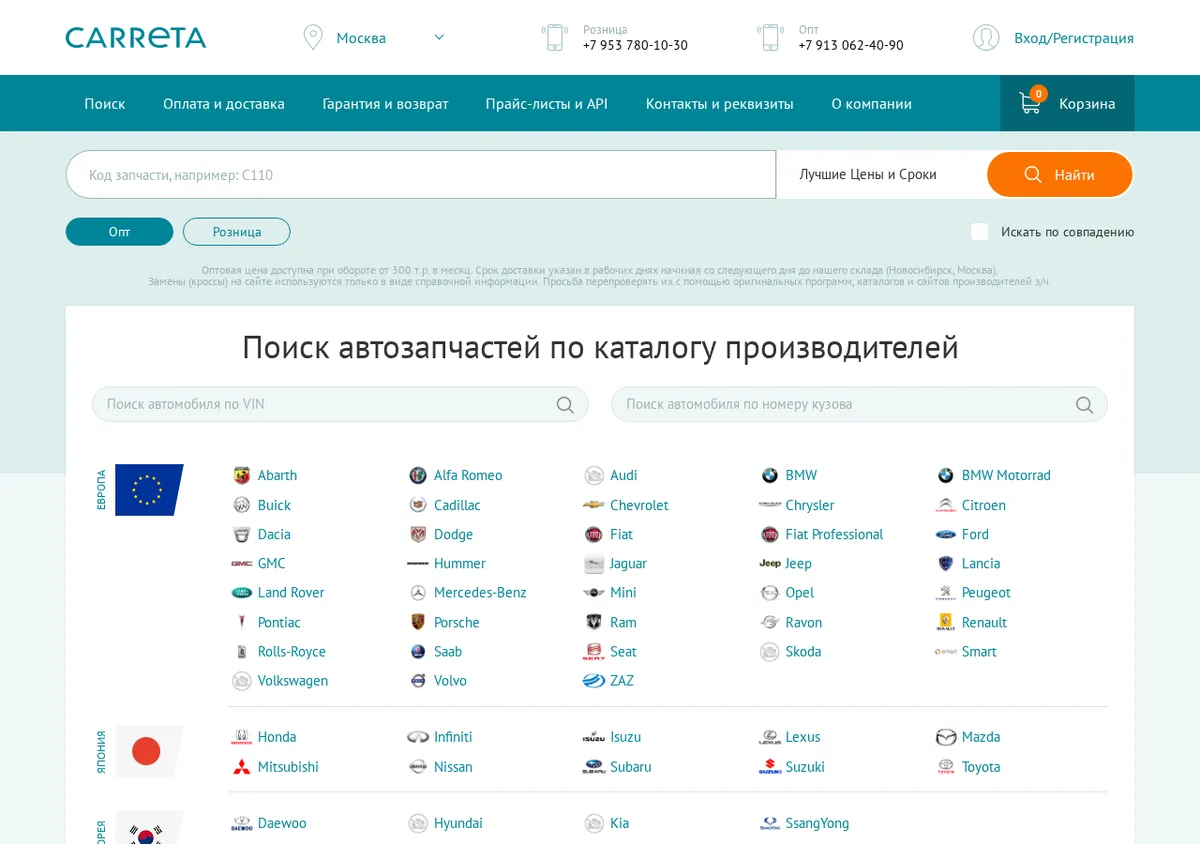Open the 'Оплата и доставка' menu item
The image size is (1200, 844).
224,104
